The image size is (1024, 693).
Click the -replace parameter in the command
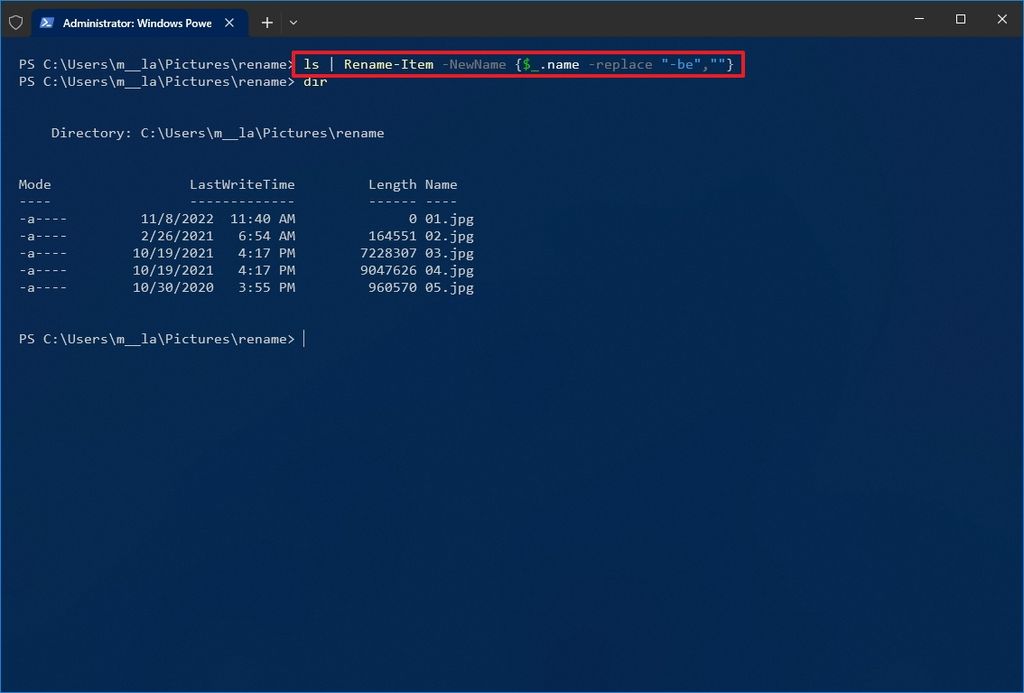[621, 64]
